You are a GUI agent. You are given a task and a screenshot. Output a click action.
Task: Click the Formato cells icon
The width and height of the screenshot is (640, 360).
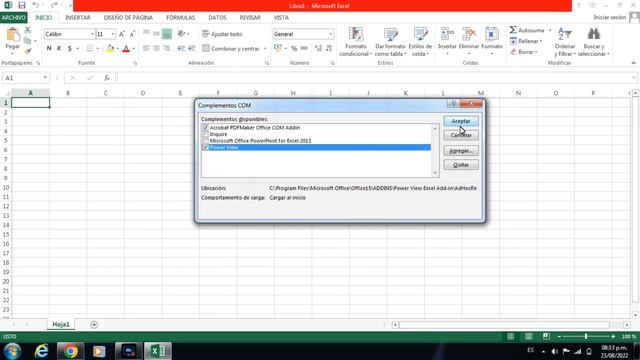pos(491,35)
